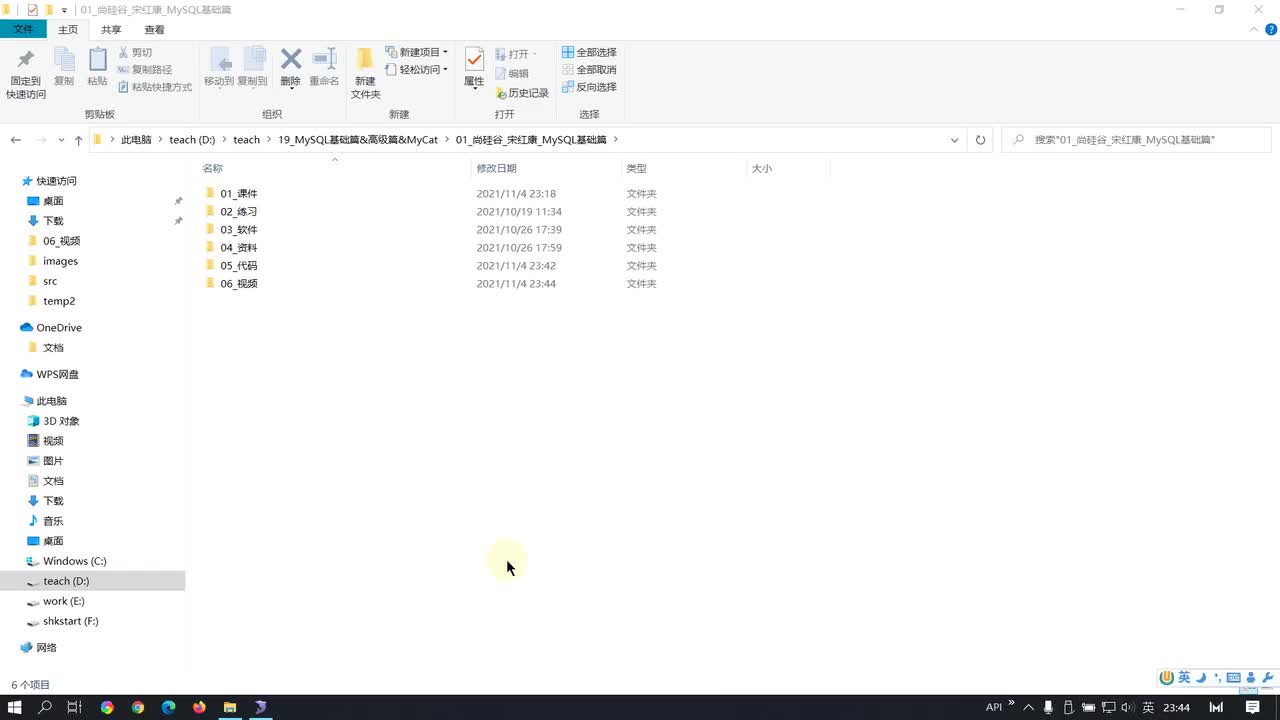This screenshot has width=1280, height=720.
Task: Expand the address bar history dropdown
Action: click(955, 140)
